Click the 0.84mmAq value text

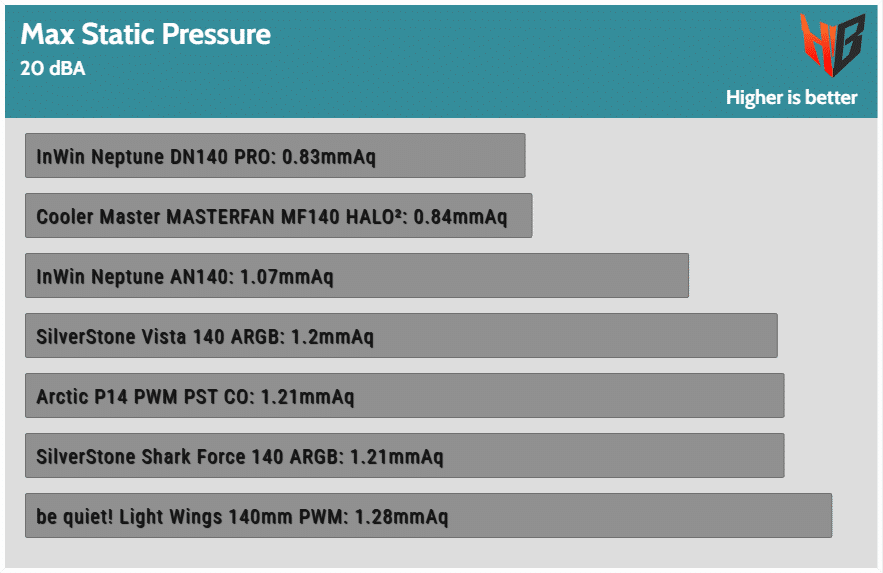click(x=460, y=217)
